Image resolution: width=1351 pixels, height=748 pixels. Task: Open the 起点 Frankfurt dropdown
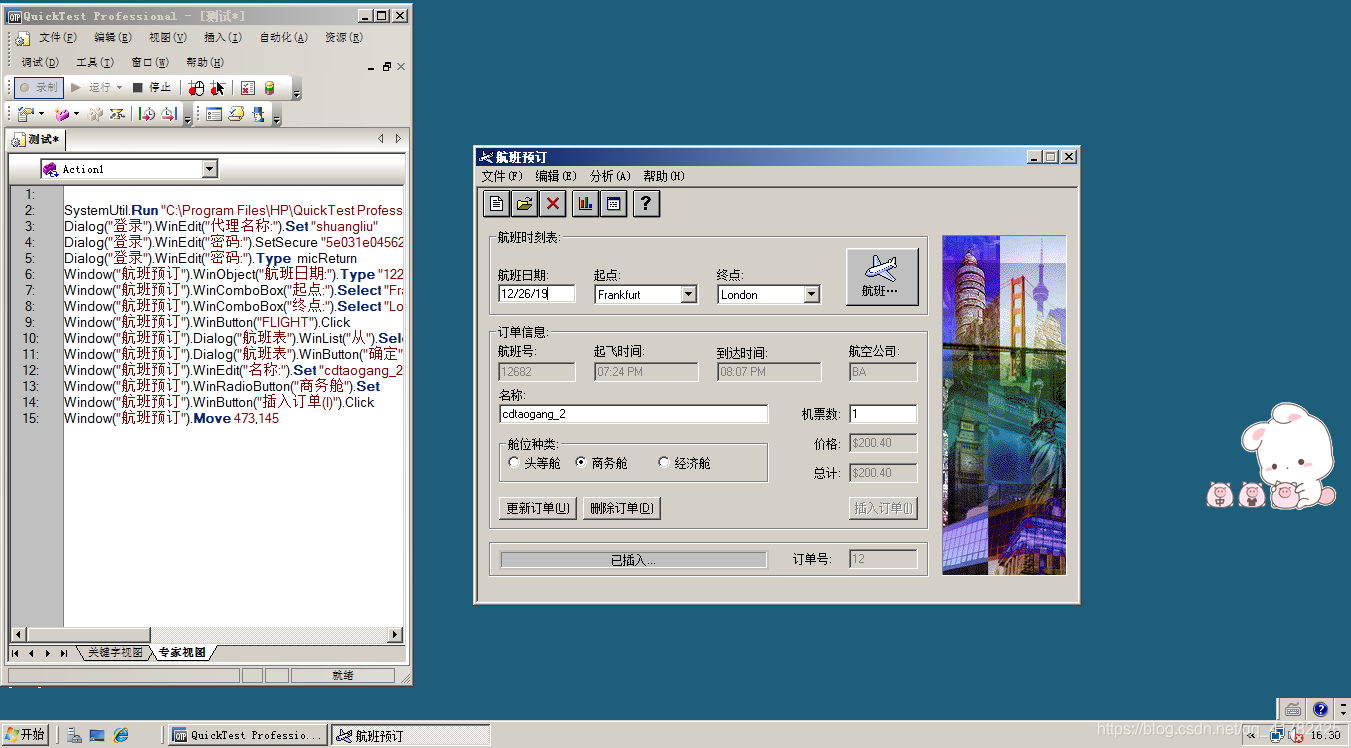point(688,294)
